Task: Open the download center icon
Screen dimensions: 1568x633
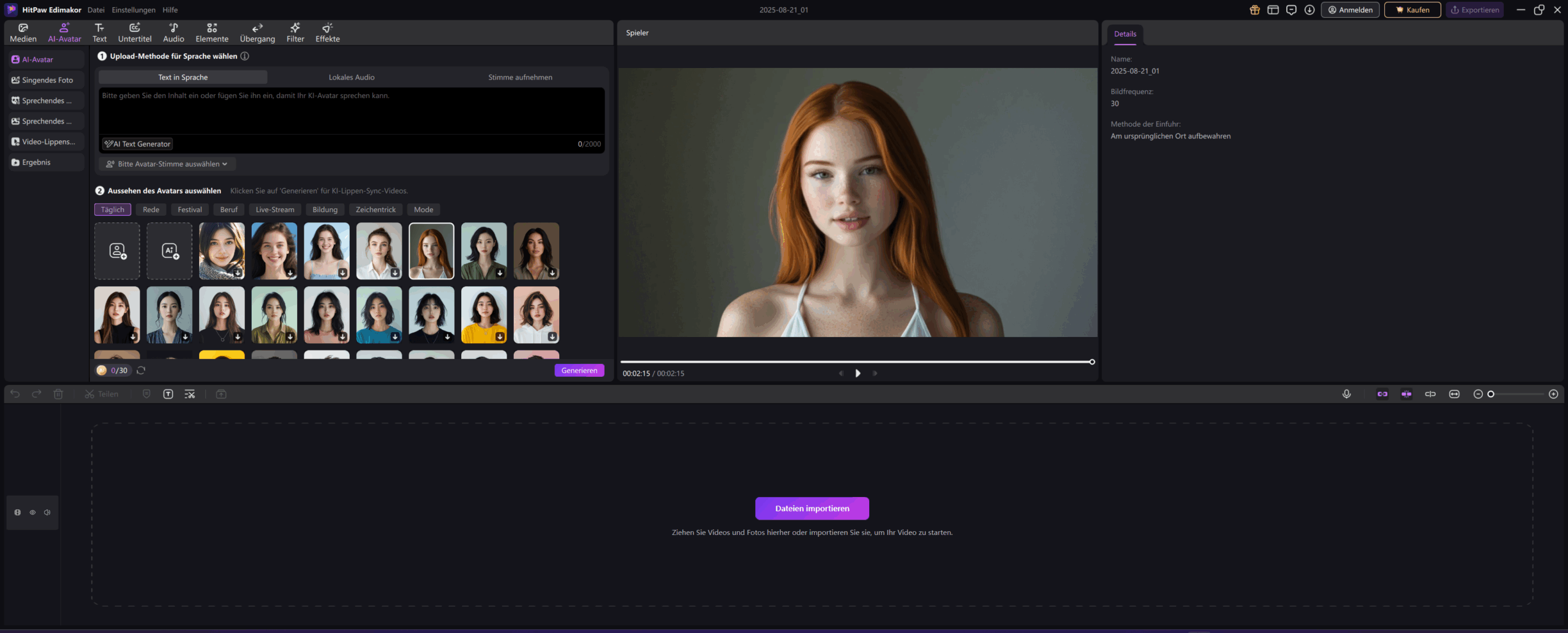Action: coord(1310,10)
